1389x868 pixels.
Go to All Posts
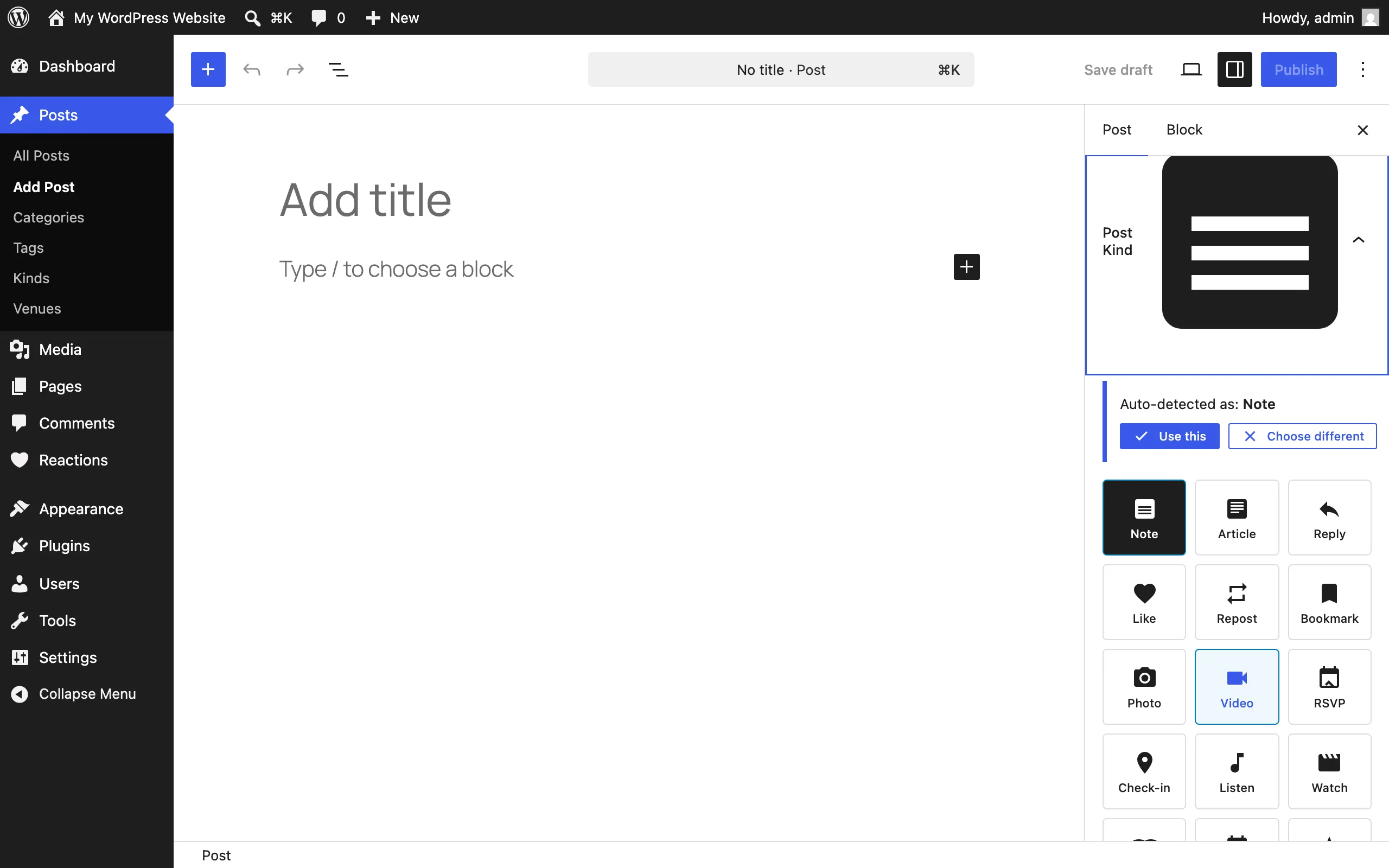(x=41, y=156)
